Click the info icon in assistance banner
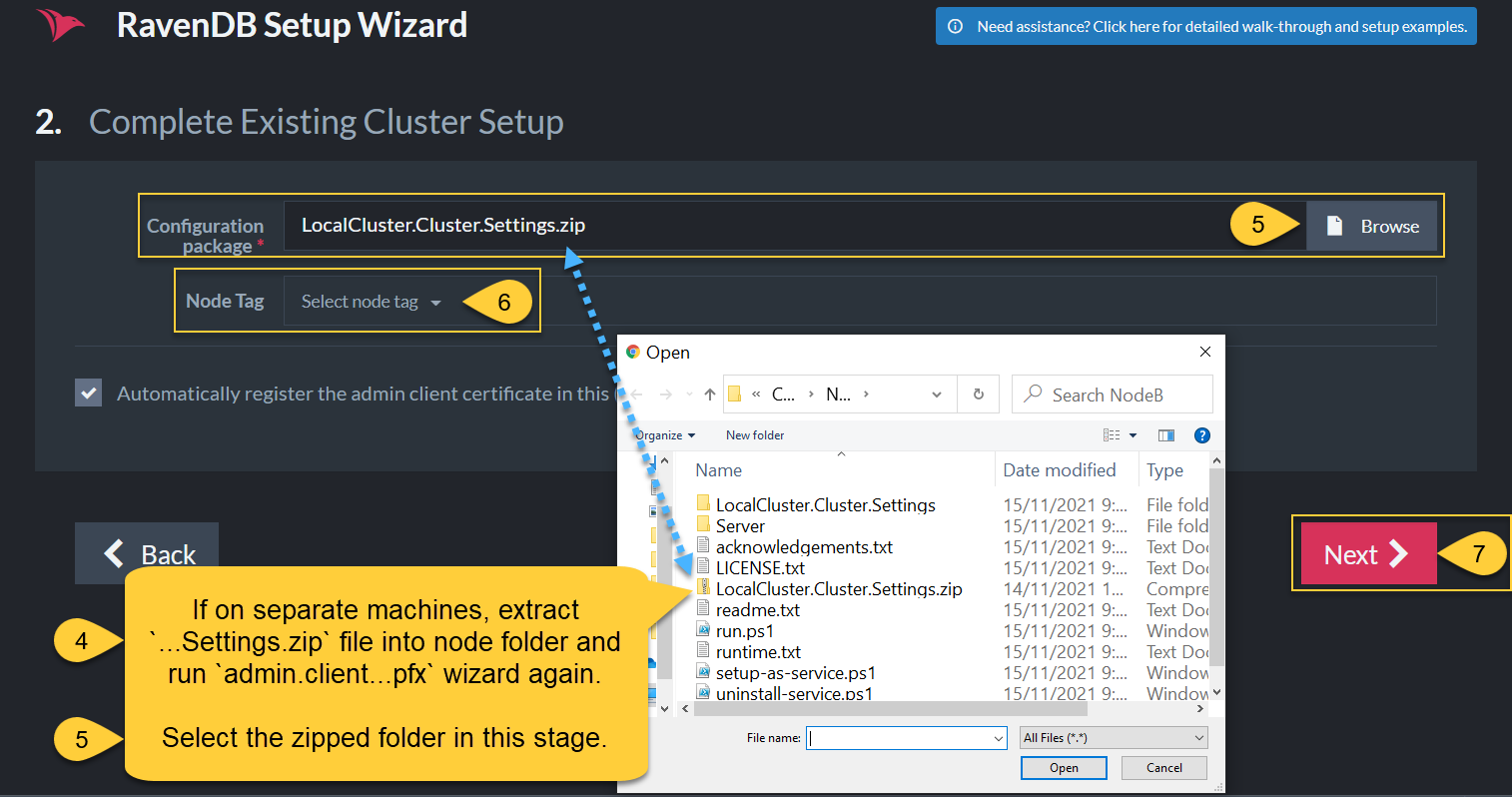The width and height of the screenshot is (1512, 797). 955,27
